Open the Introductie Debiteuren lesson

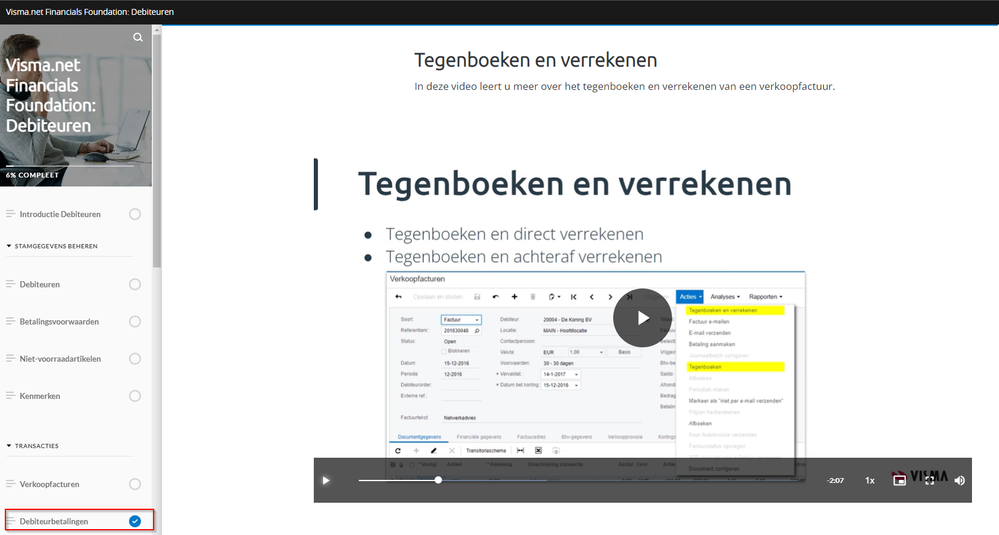(x=60, y=214)
